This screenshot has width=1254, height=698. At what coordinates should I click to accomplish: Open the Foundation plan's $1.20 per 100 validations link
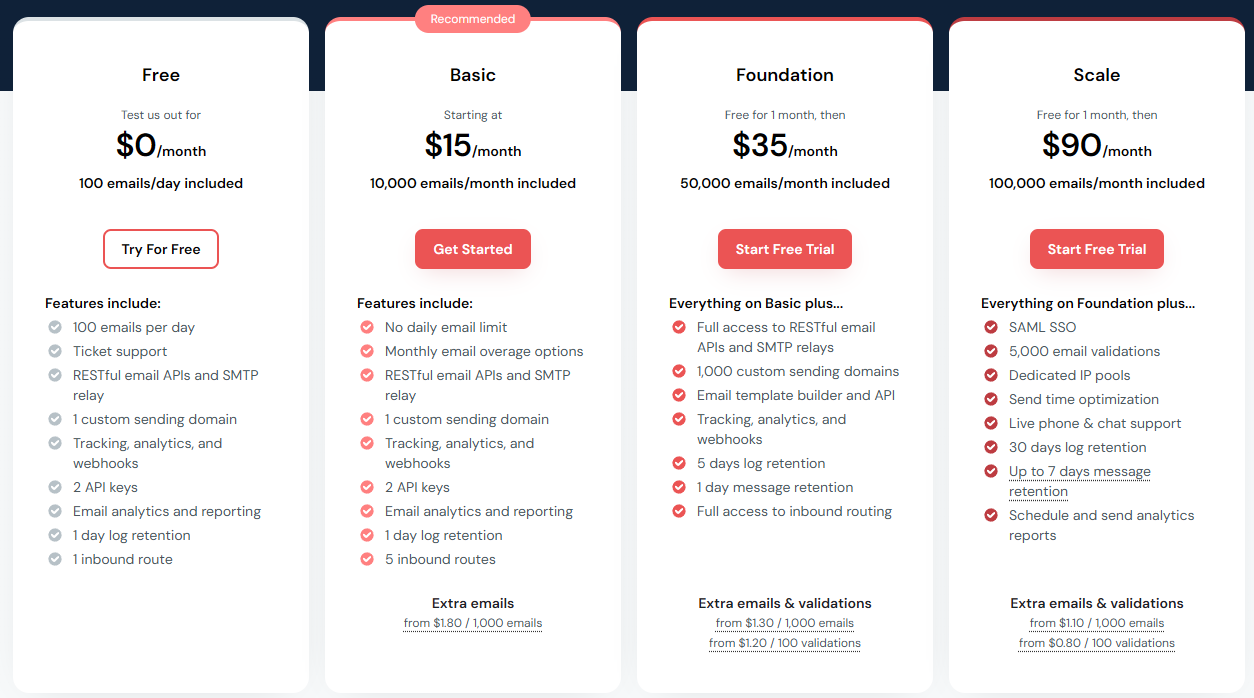click(x=785, y=643)
